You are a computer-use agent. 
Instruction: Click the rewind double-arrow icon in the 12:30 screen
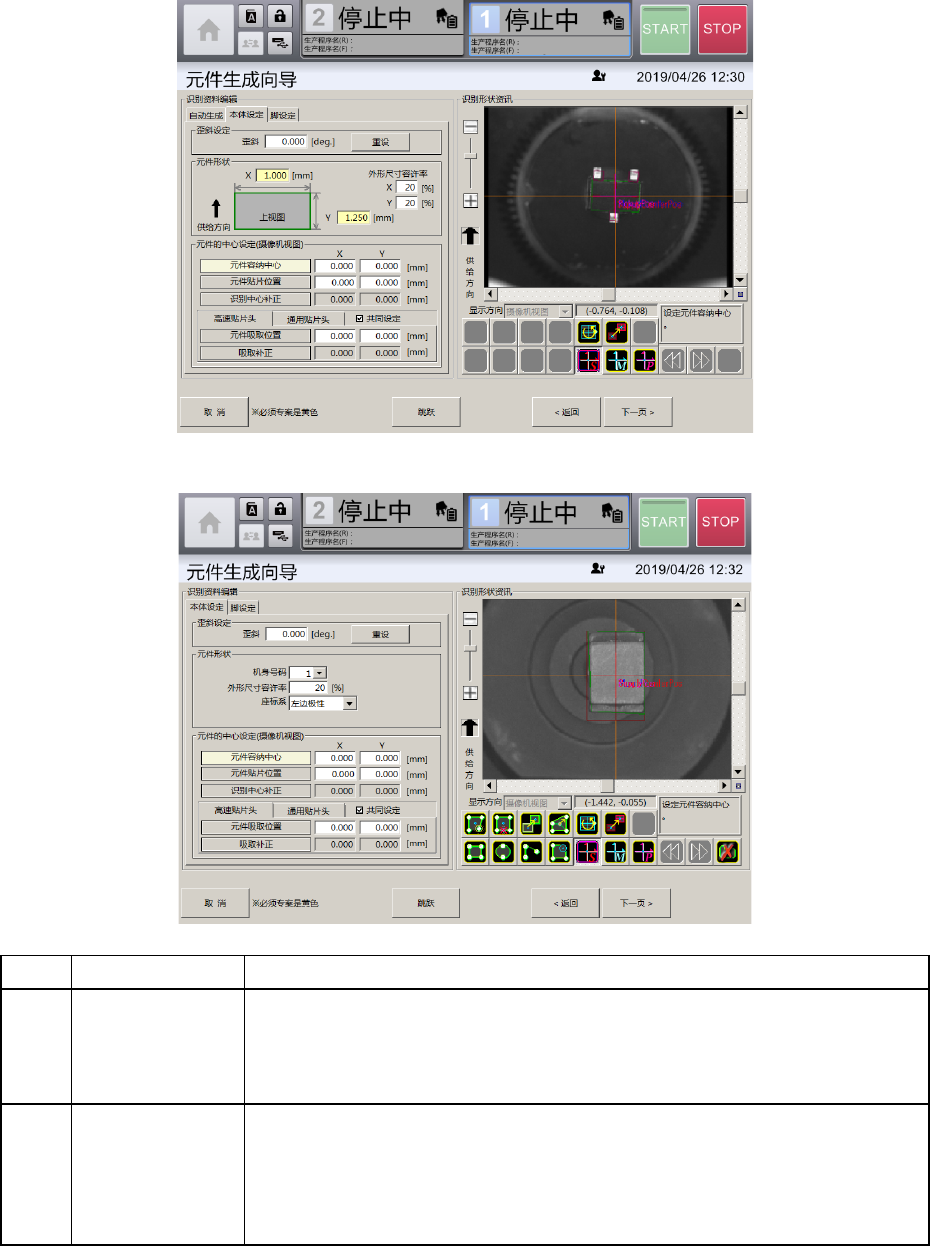click(x=673, y=360)
